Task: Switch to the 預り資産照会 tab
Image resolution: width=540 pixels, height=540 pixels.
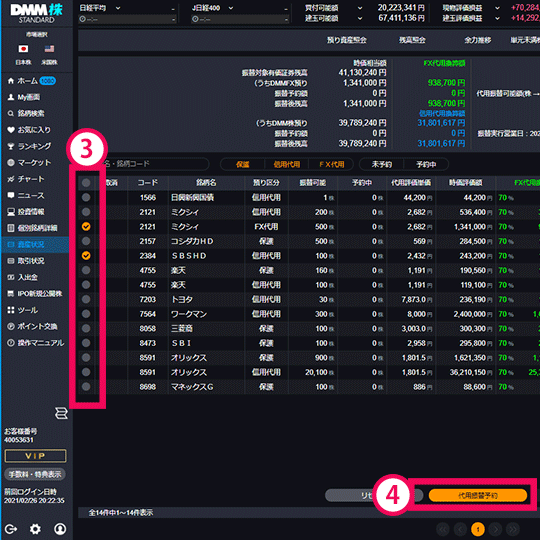Action: click(x=346, y=40)
